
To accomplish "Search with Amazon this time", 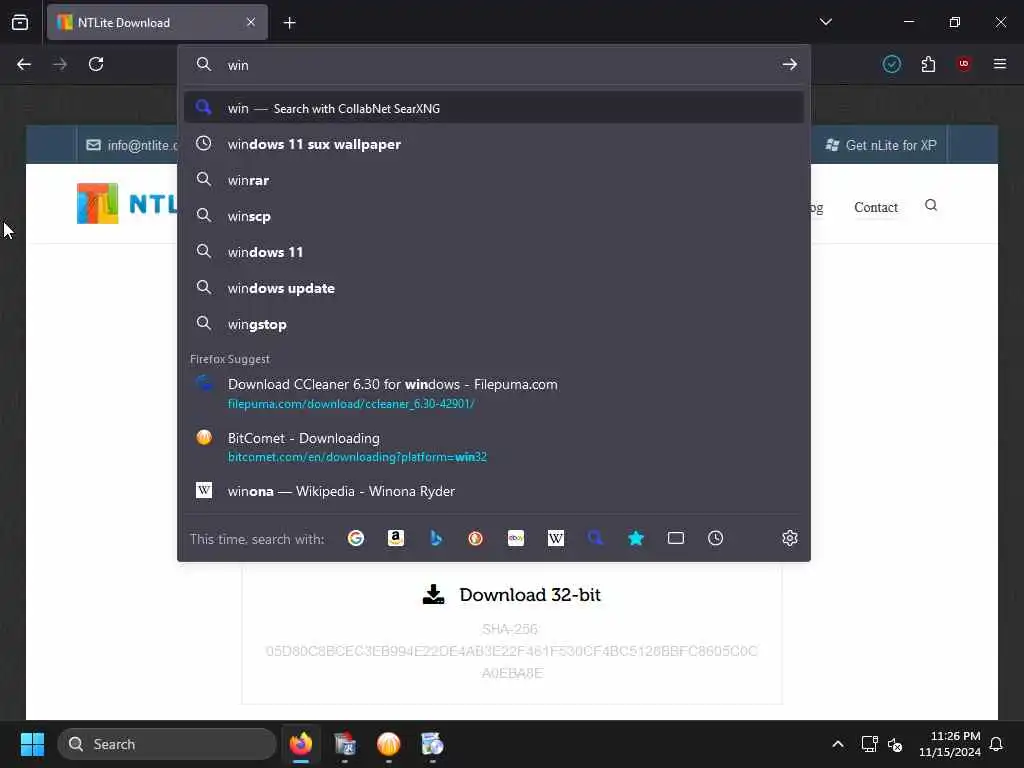I will 396,538.
